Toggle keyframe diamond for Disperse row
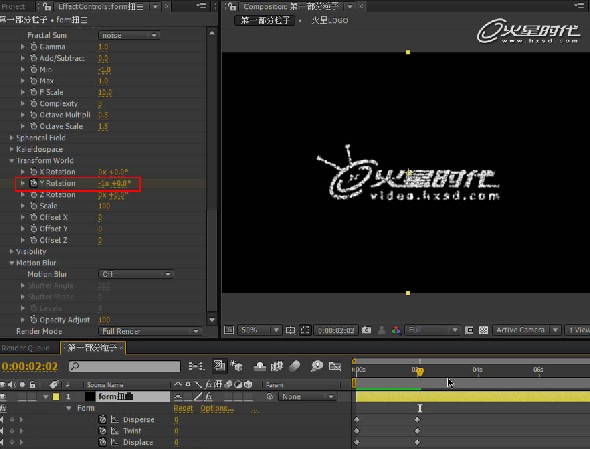This screenshot has width=590, height=449. point(12,419)
